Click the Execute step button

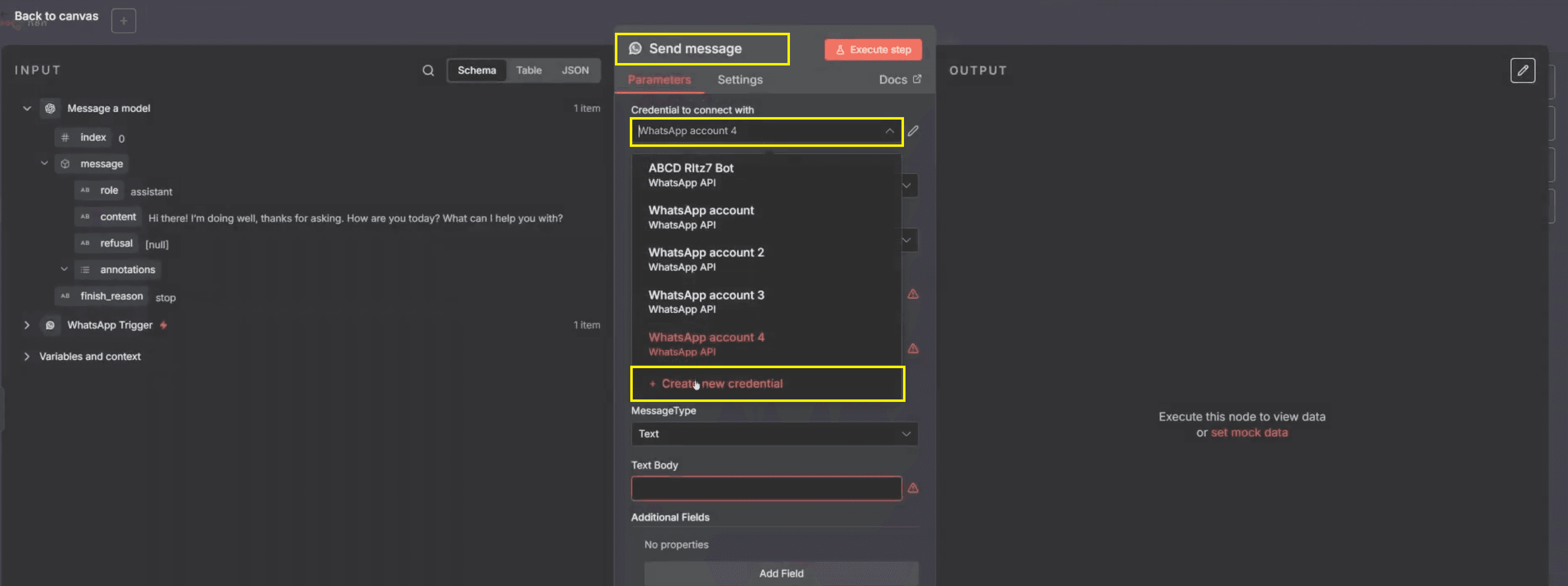pos(873,49)
